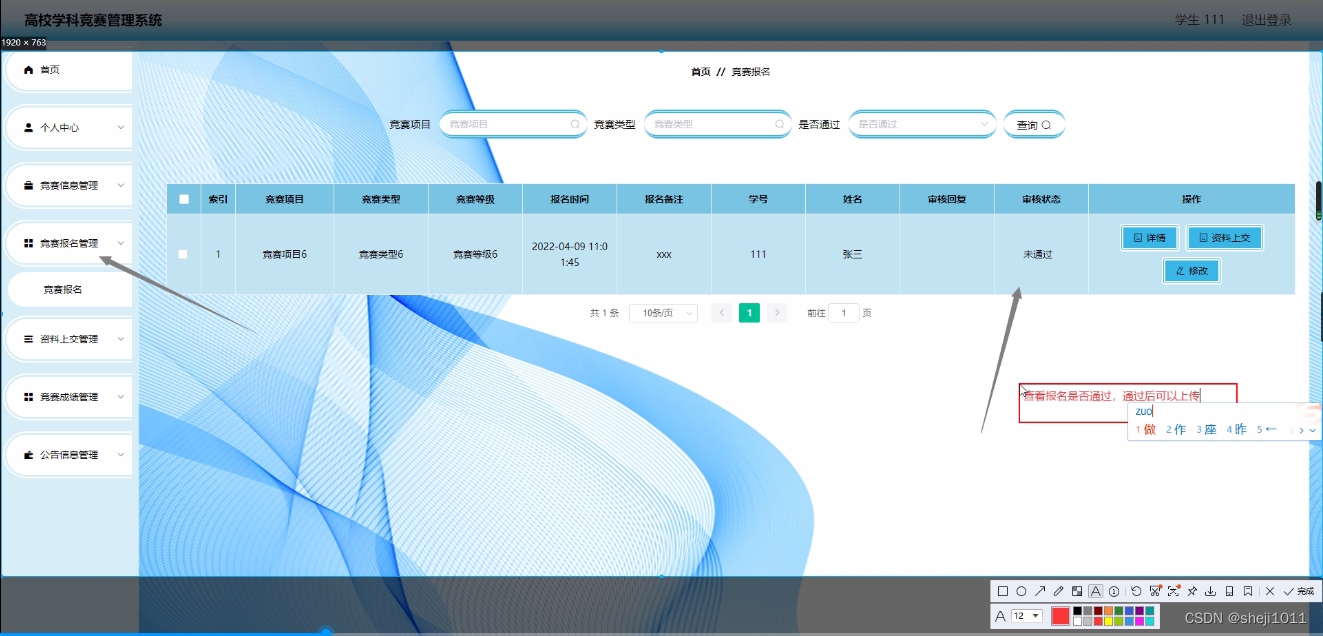Open the 10条/页 page size dropdown
This screenshot has height=636, width=1323.
(662, 313)
